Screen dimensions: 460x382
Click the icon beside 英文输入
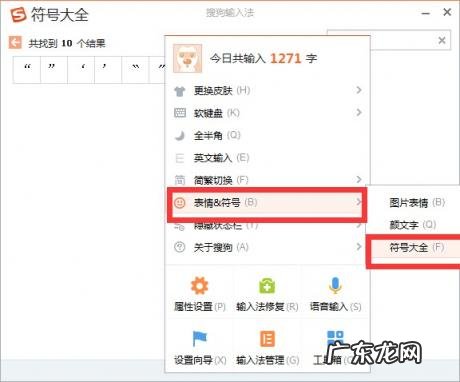click(180, 158)
